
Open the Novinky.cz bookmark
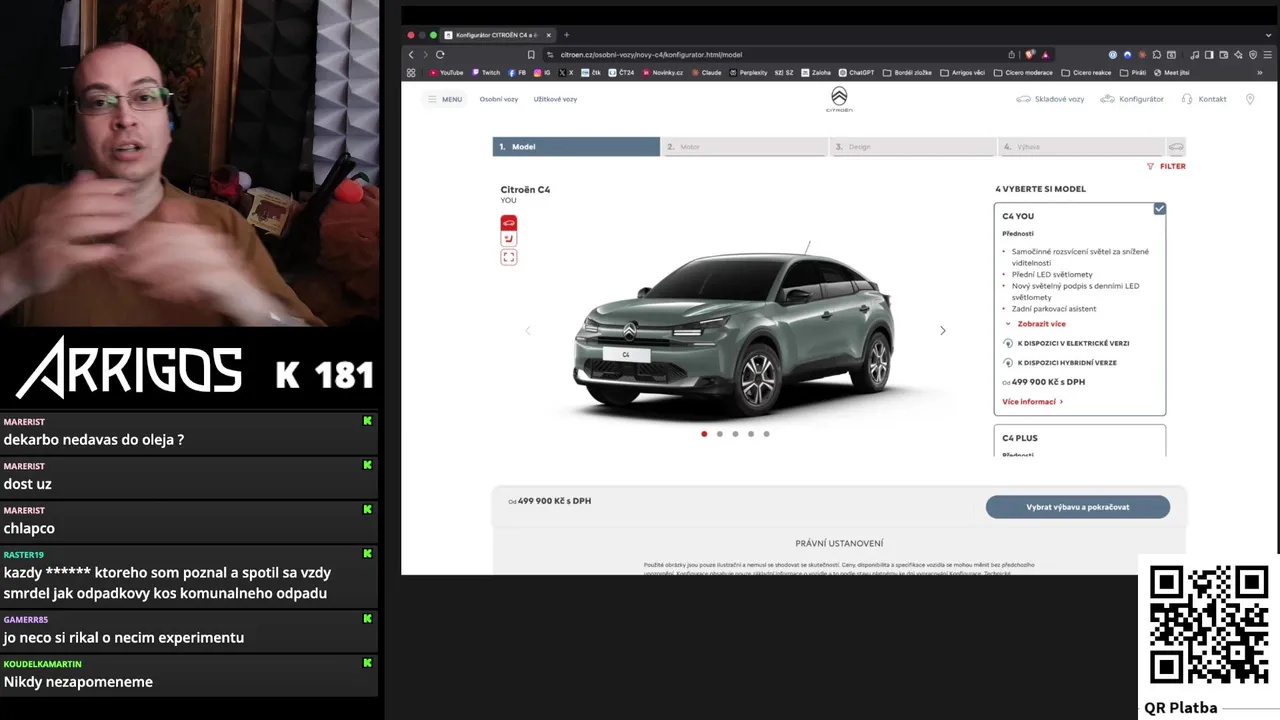tap(663, 72)
